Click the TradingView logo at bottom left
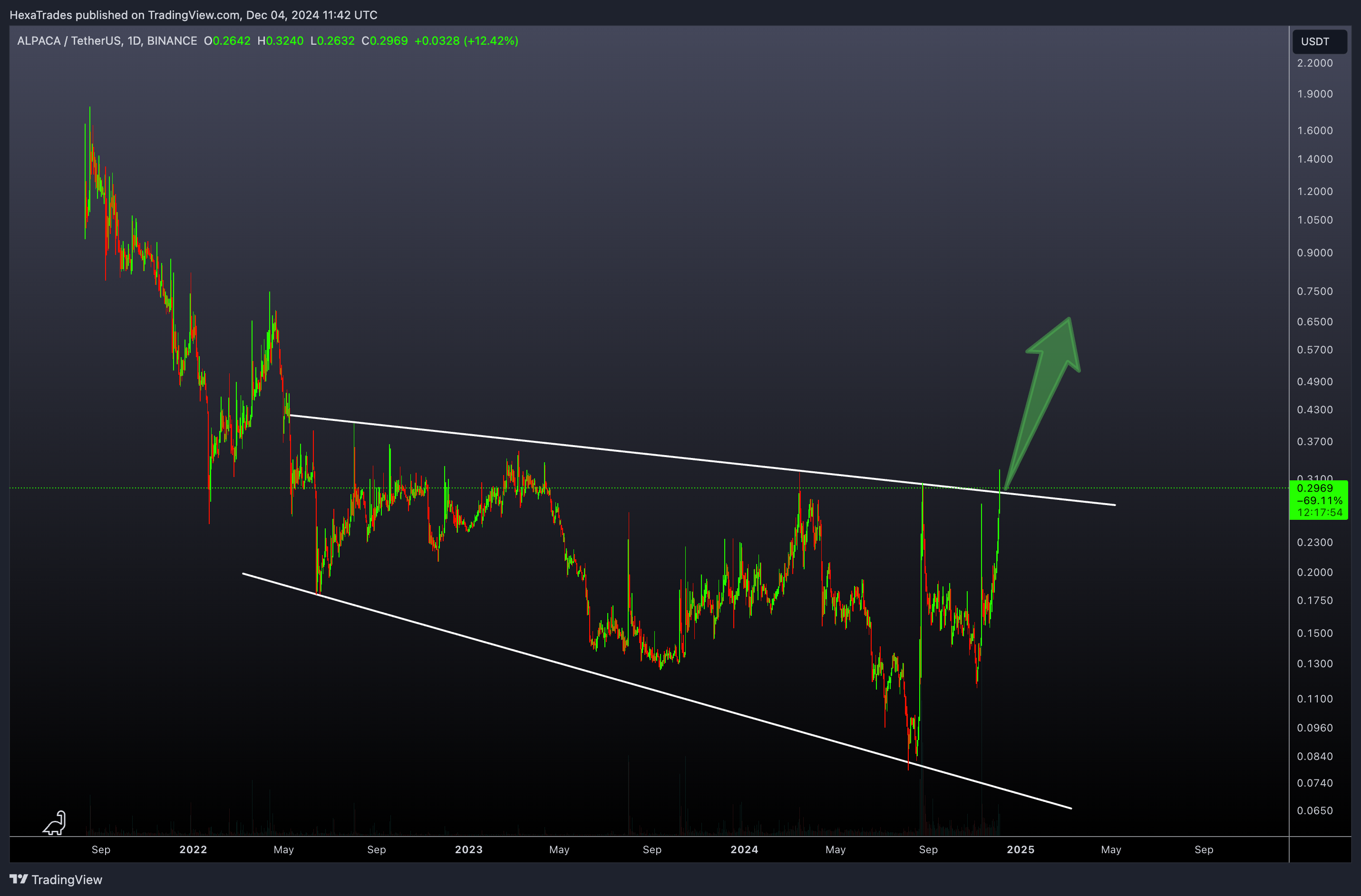The width and height of the screenshot is (1361, 896). (56, 879)
